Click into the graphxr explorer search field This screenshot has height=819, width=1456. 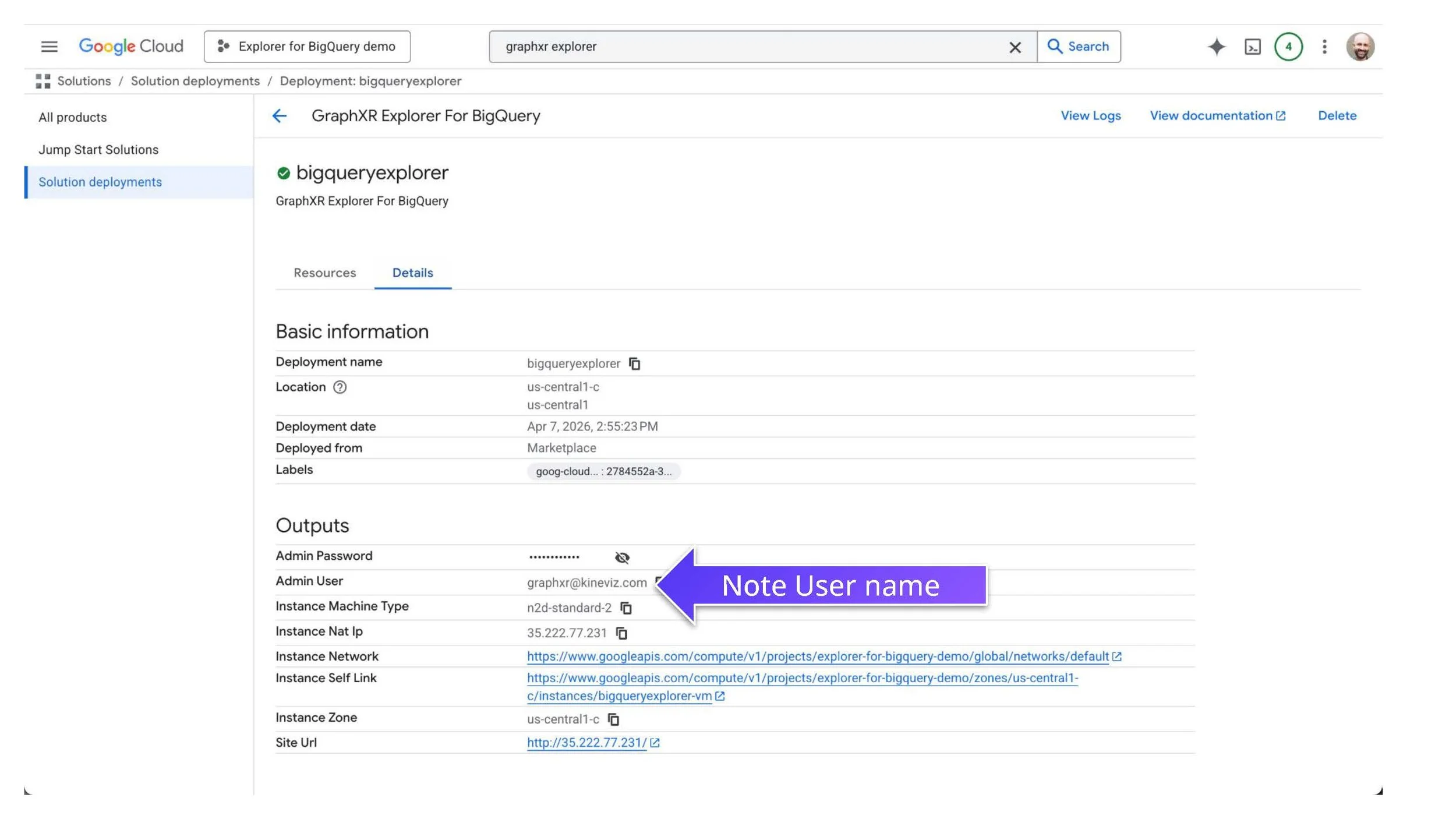tap(745, 47)
